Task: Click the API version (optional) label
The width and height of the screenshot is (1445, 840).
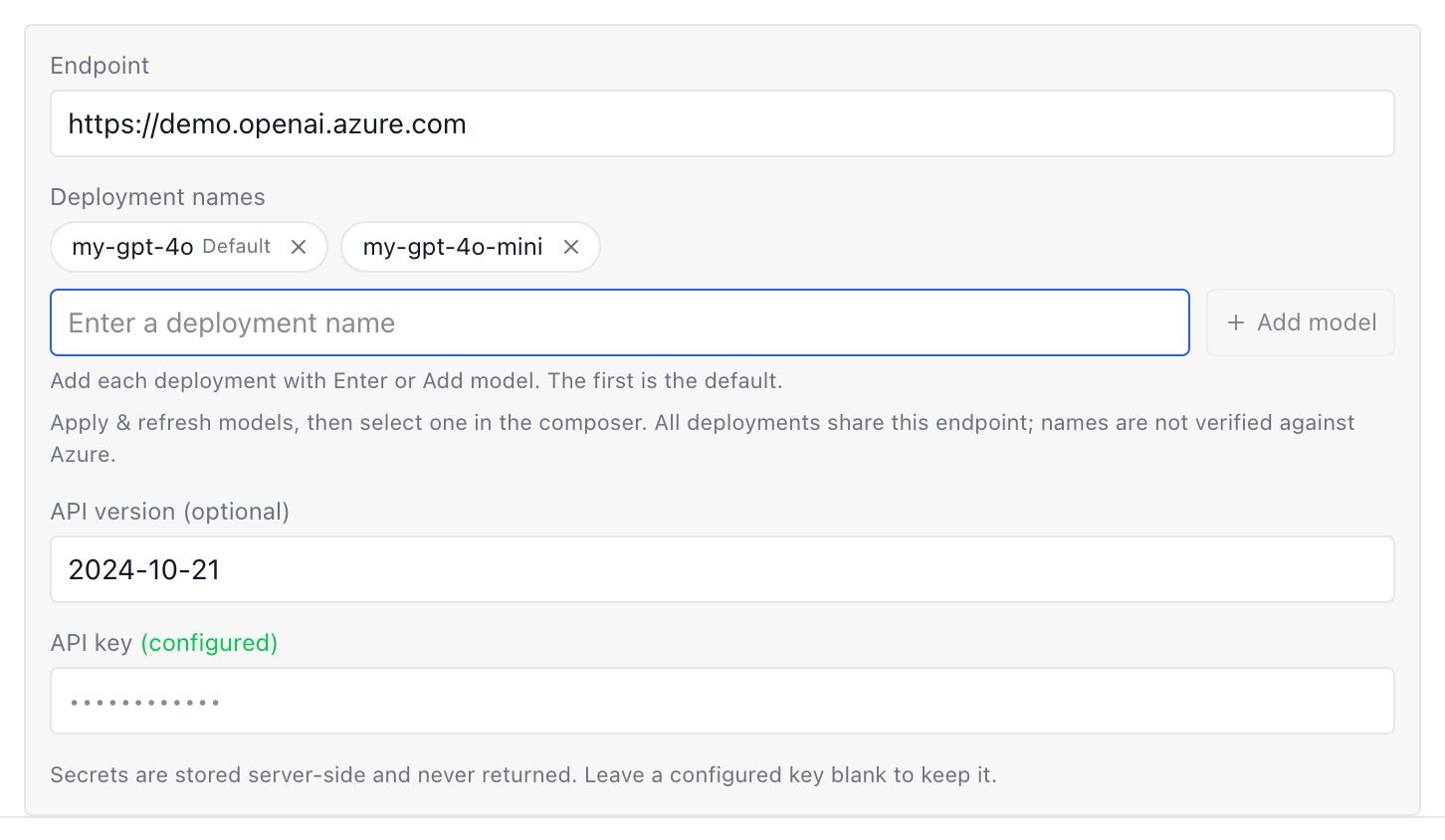Action: tap(170, 512)
